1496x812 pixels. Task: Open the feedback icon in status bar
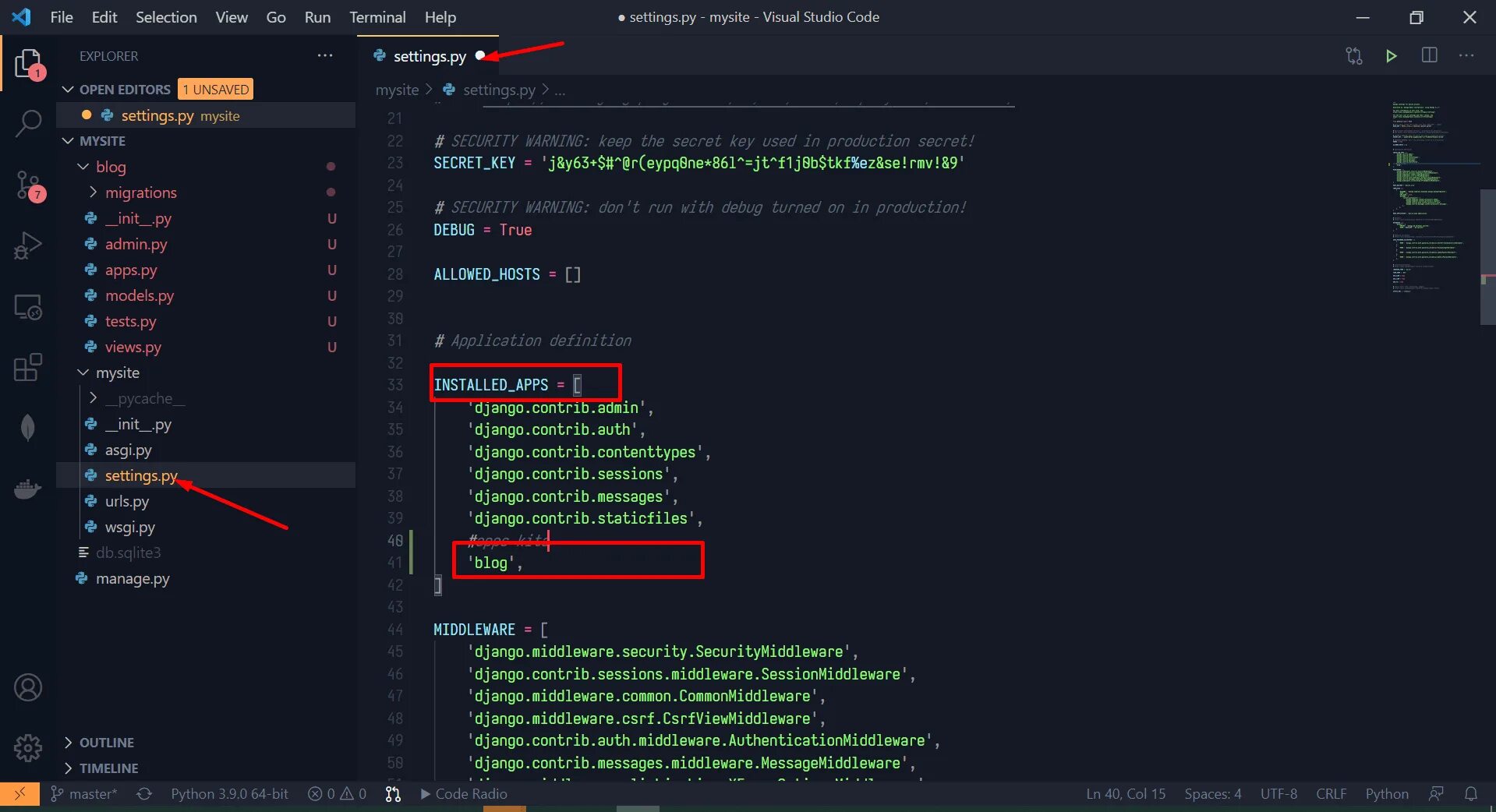(x=1436, y=793)
